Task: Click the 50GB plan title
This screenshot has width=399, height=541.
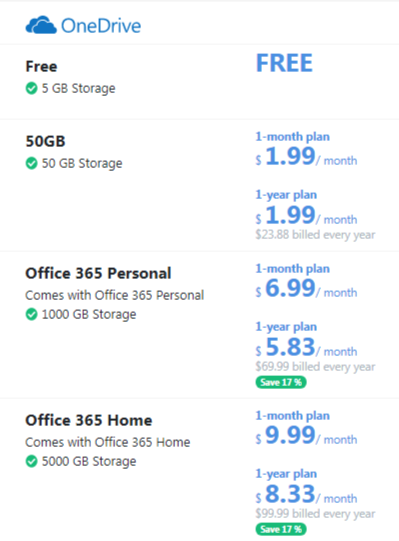Action: pos(46,141)
